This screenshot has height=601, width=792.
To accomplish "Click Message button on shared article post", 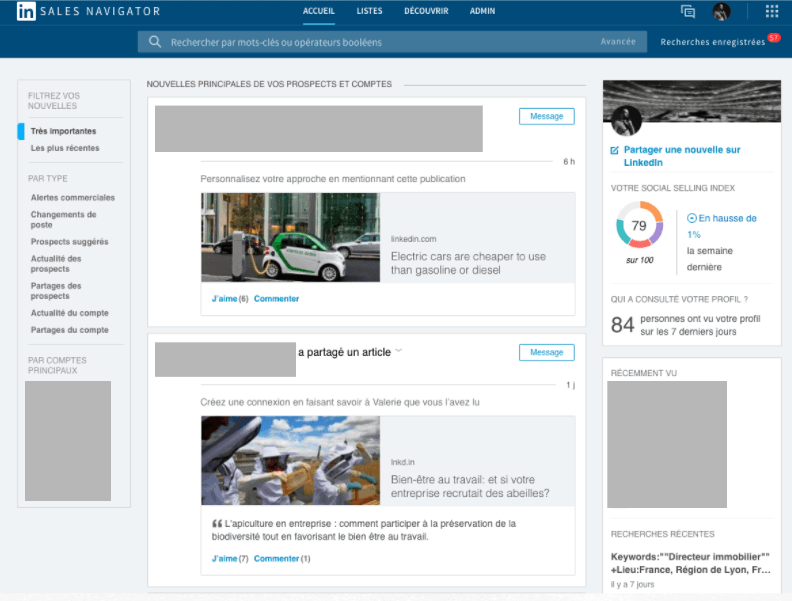I will (547, 353).
